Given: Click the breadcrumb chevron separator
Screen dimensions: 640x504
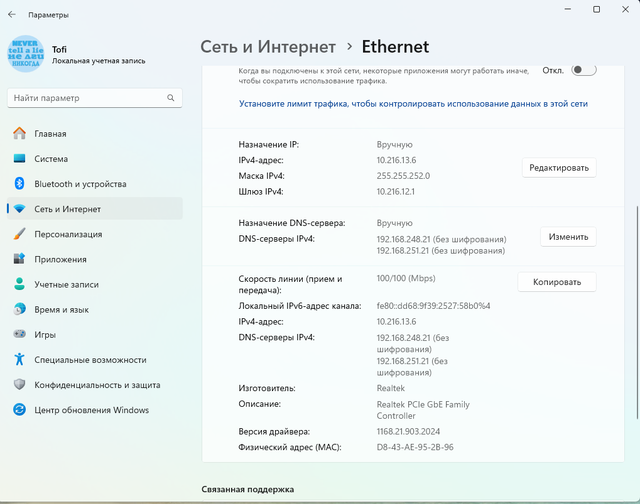Looking at the screenshot, I should tap(349, 47).
